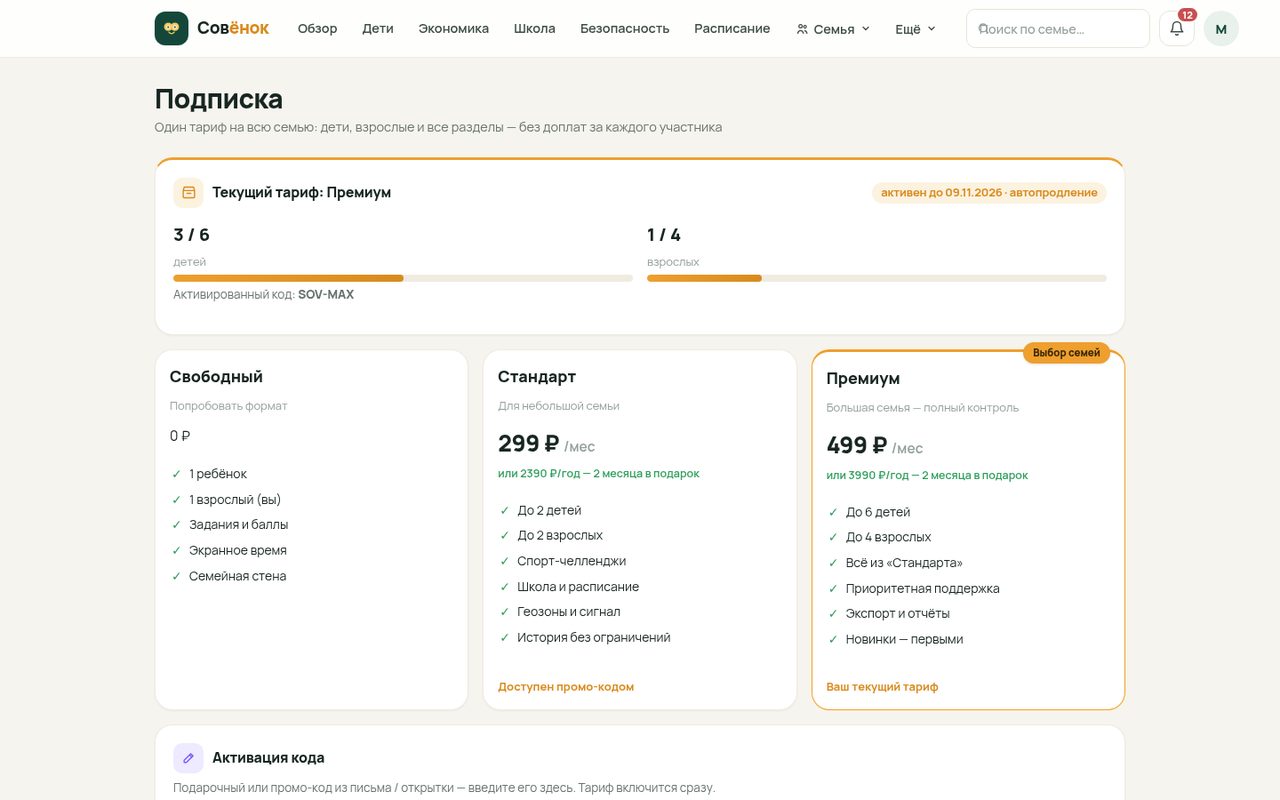Click the current tariff card icon
The height and width of the screenshot is (800, 1280).
(x=188, y=192)
